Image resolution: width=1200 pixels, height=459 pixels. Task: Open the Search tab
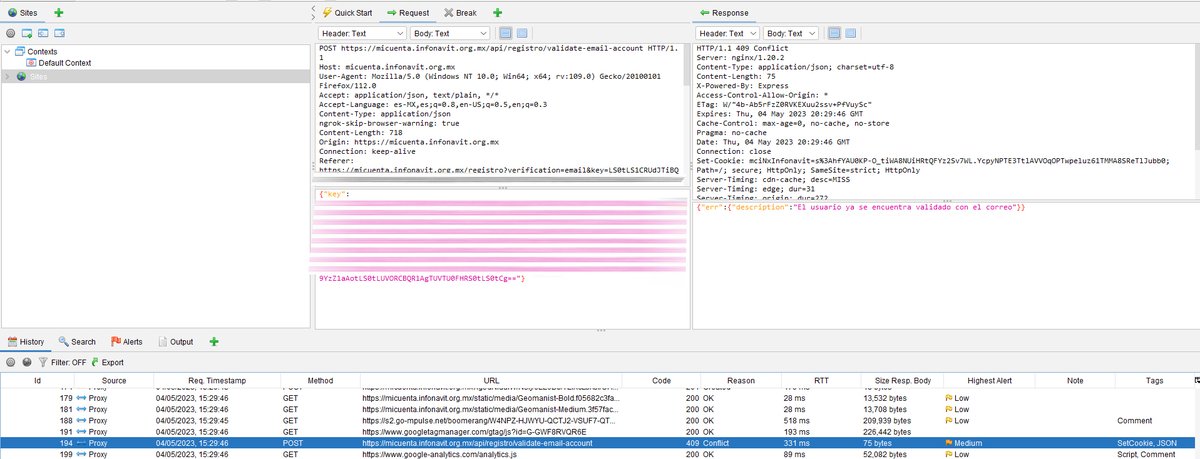click(77, 342)
